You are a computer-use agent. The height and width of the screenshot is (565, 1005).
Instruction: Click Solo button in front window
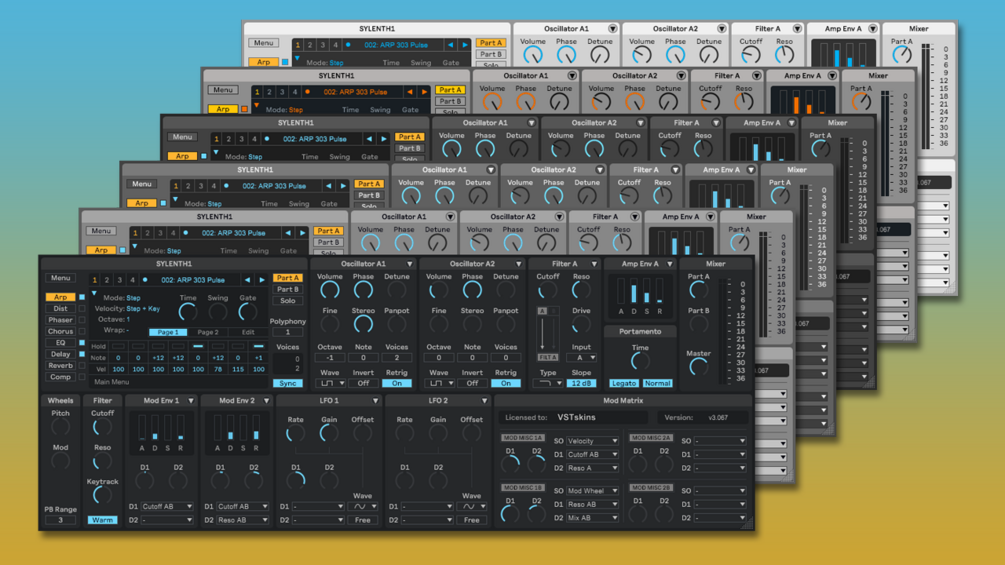(x=288, y=300)
